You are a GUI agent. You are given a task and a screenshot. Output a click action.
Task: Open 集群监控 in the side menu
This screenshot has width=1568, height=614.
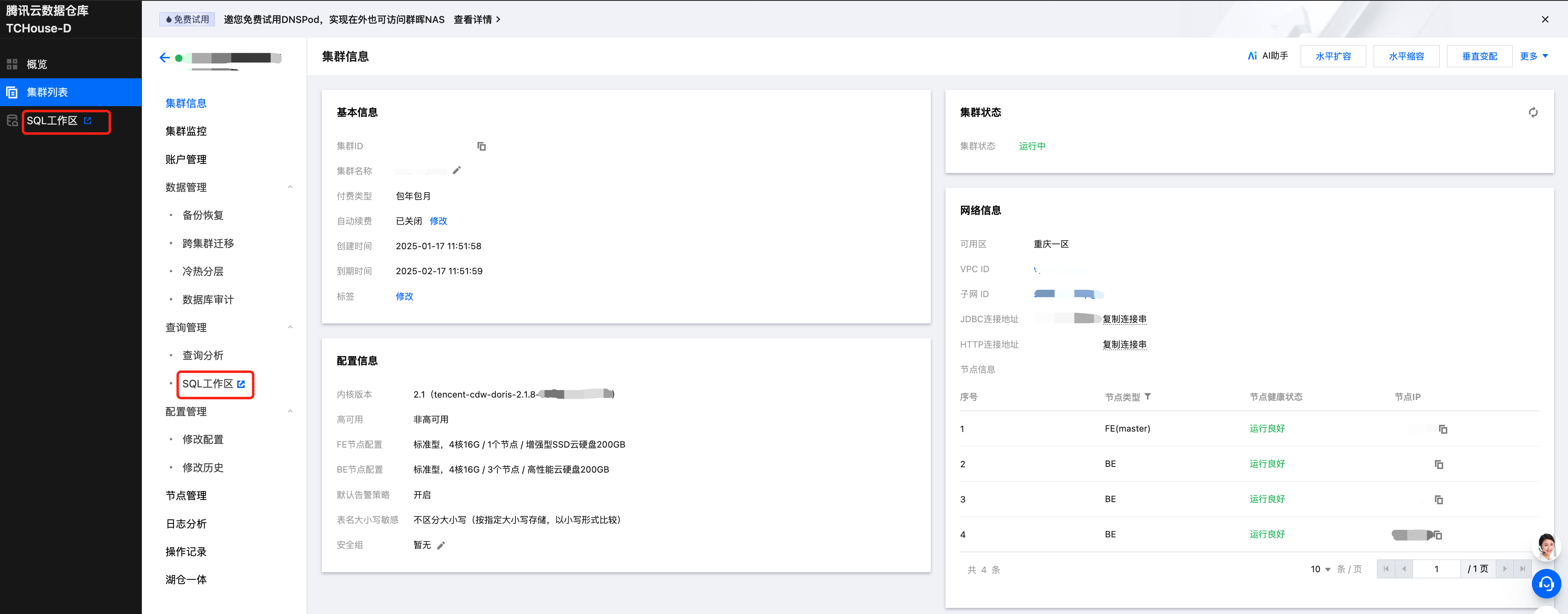pos(186,132)
